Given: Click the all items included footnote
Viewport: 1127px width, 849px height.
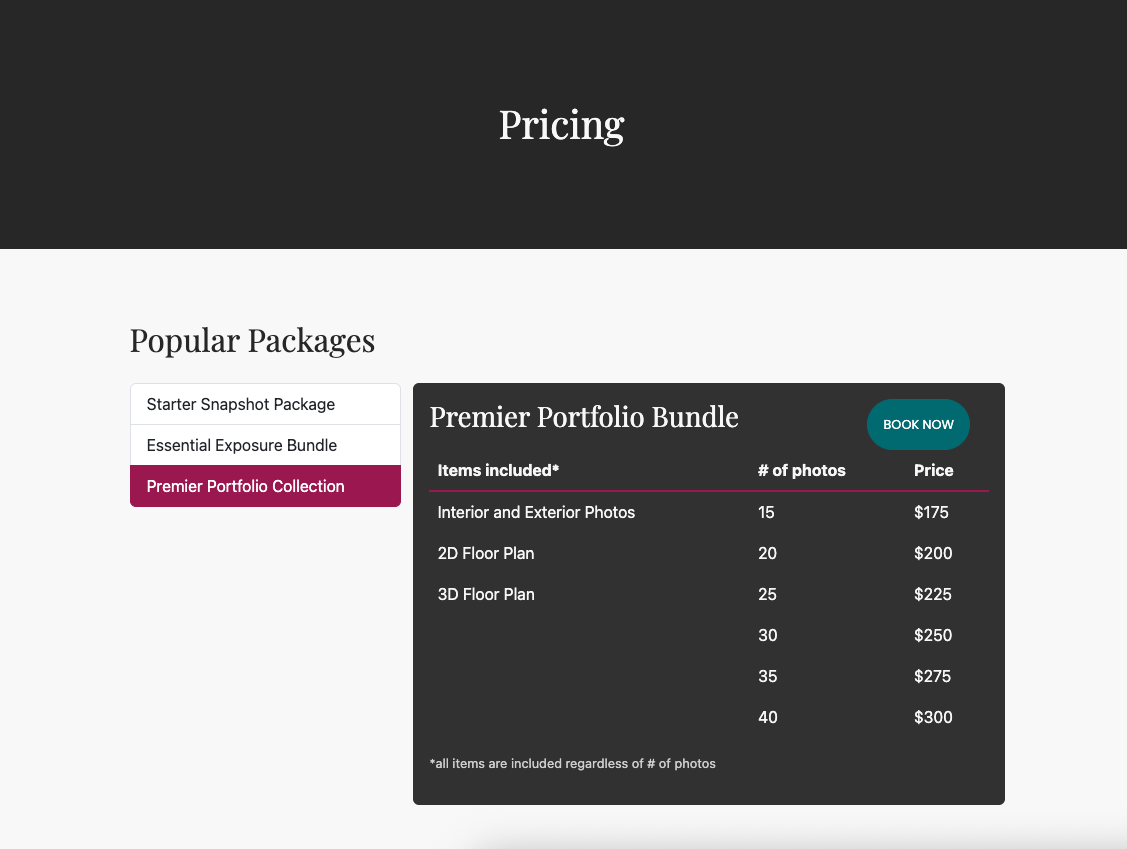Looking at the screenshot, I should click(x=573, y=763).
